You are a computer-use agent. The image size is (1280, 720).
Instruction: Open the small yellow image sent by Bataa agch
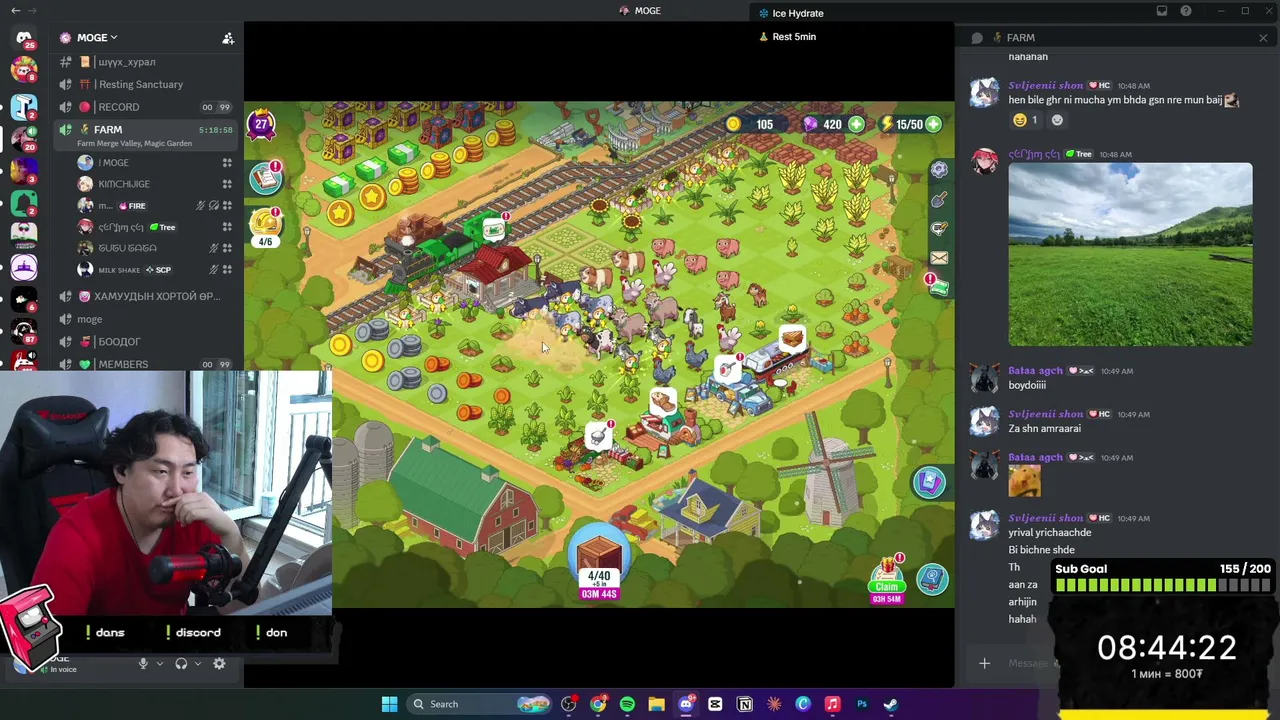[x=1024, y=482]
